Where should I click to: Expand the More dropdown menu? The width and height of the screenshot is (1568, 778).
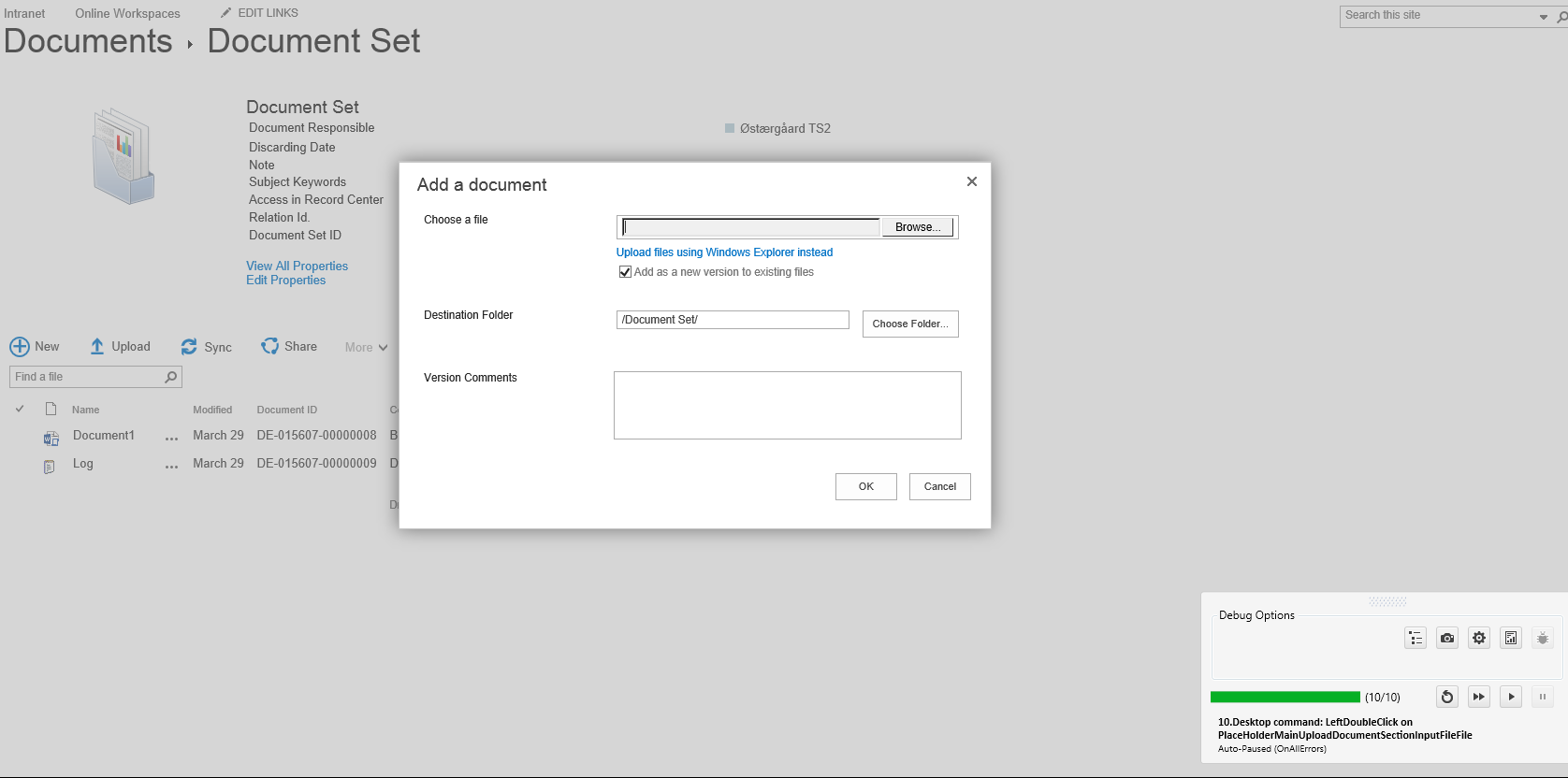(x=366, y=347)
